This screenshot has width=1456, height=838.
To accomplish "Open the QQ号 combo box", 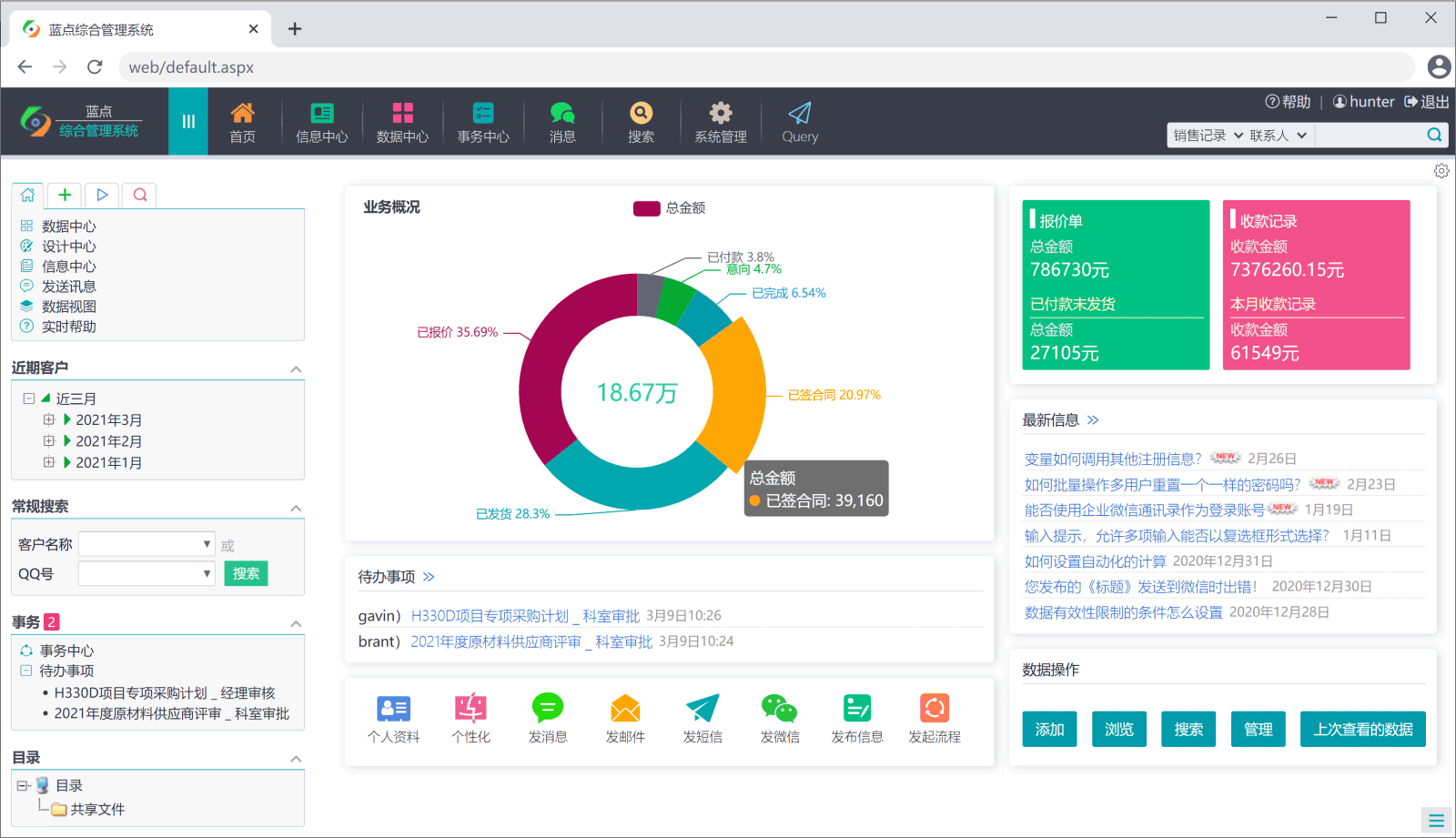I will 147,573.
